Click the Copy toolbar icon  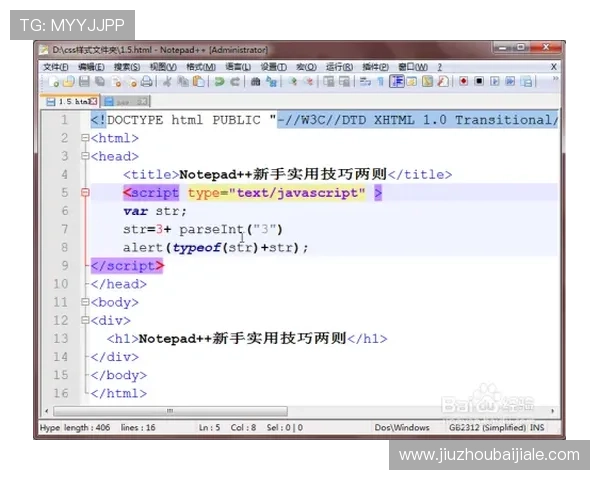point(183,82)
